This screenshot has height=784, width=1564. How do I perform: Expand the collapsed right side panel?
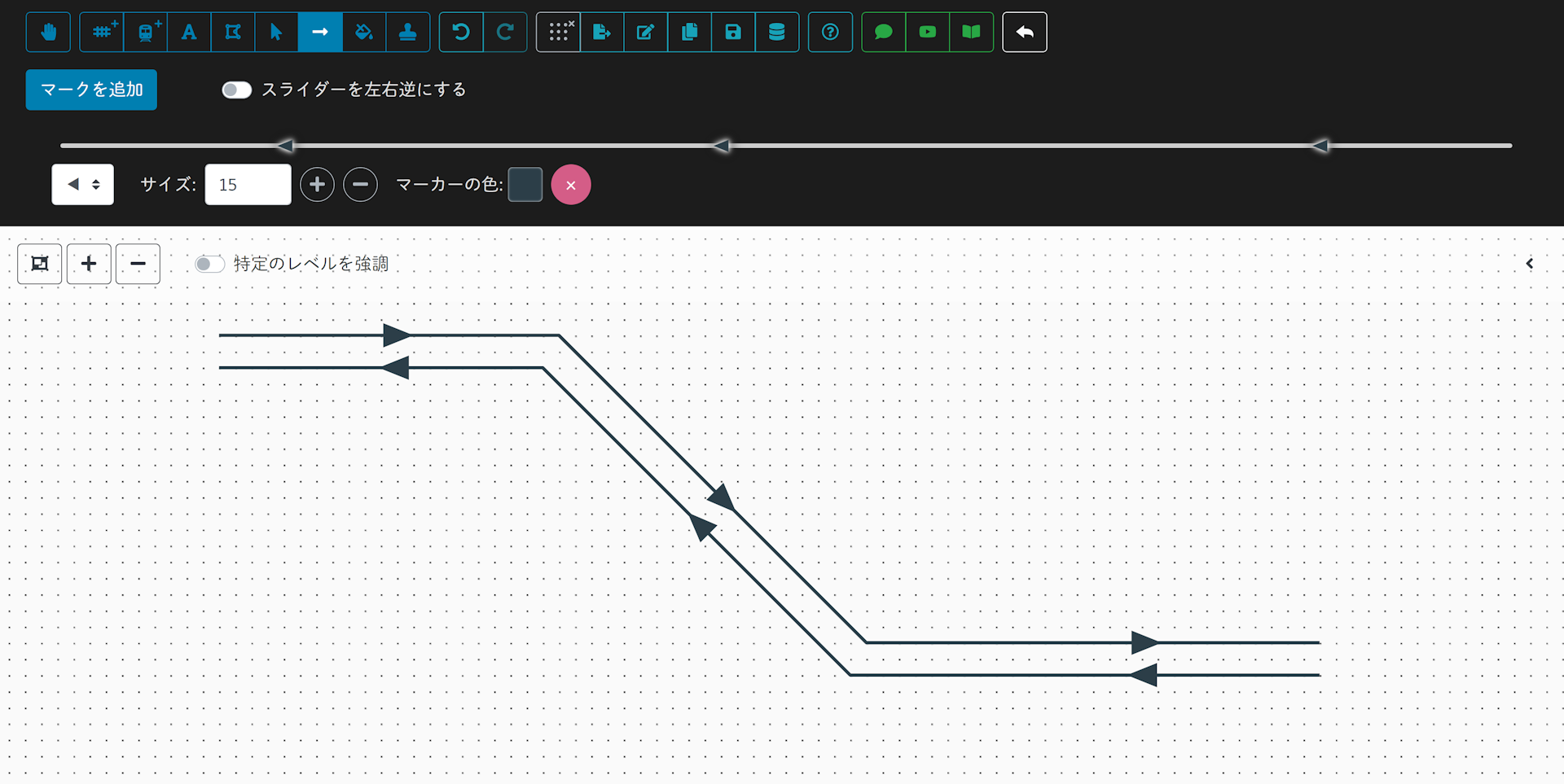1529,264
